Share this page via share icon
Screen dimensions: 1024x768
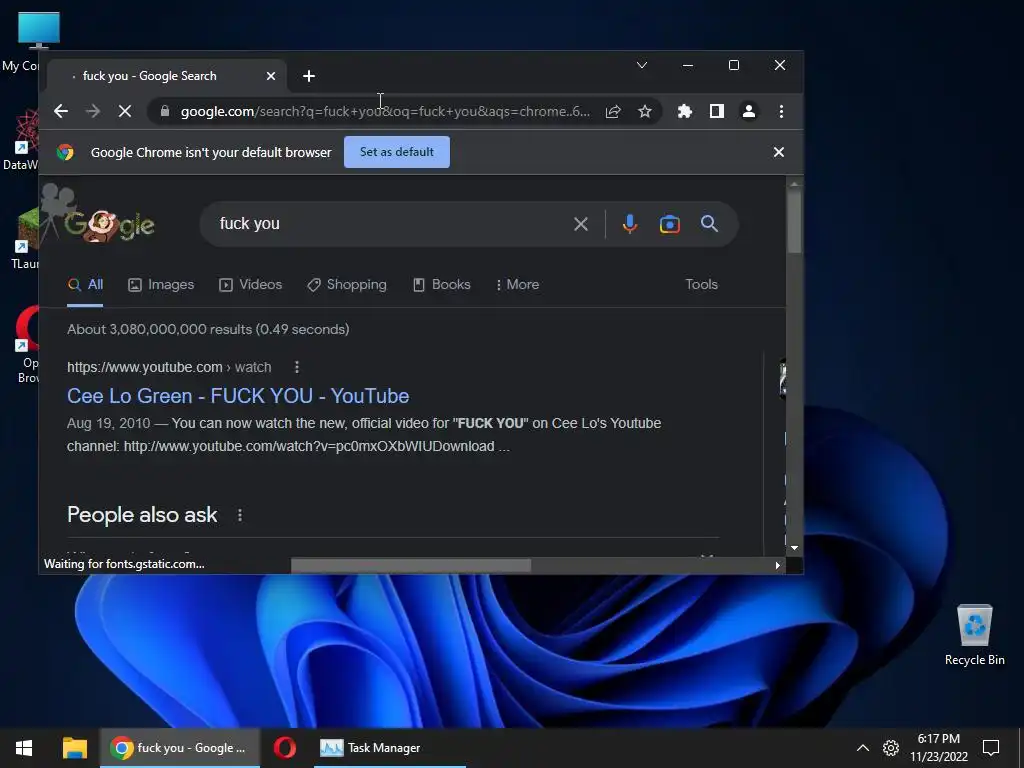613,112
